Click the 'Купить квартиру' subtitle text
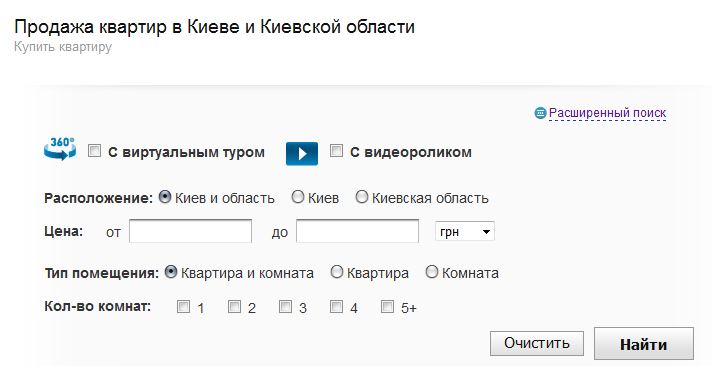 (63, 47)
